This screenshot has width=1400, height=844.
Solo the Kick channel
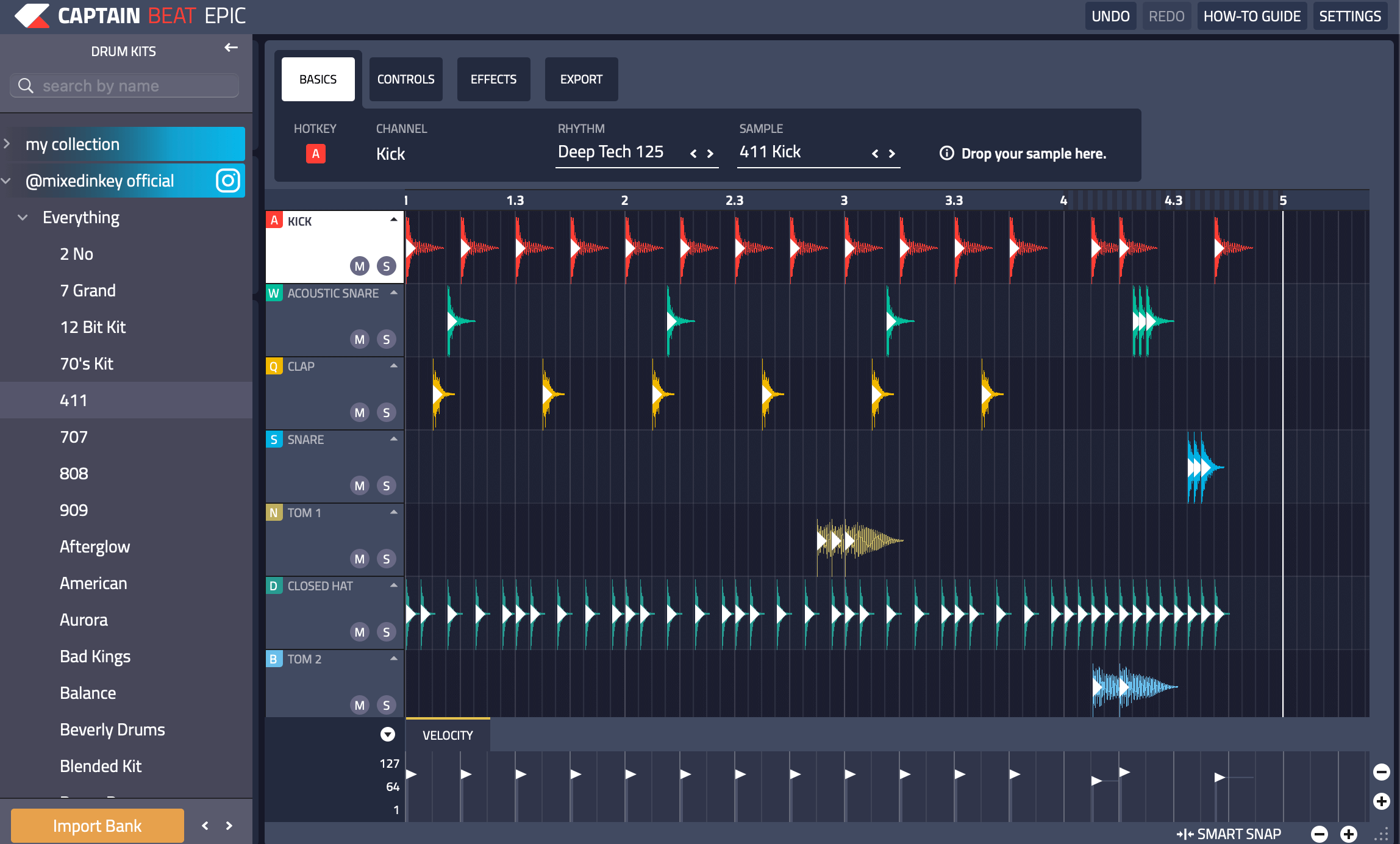(x=386, y=266)
